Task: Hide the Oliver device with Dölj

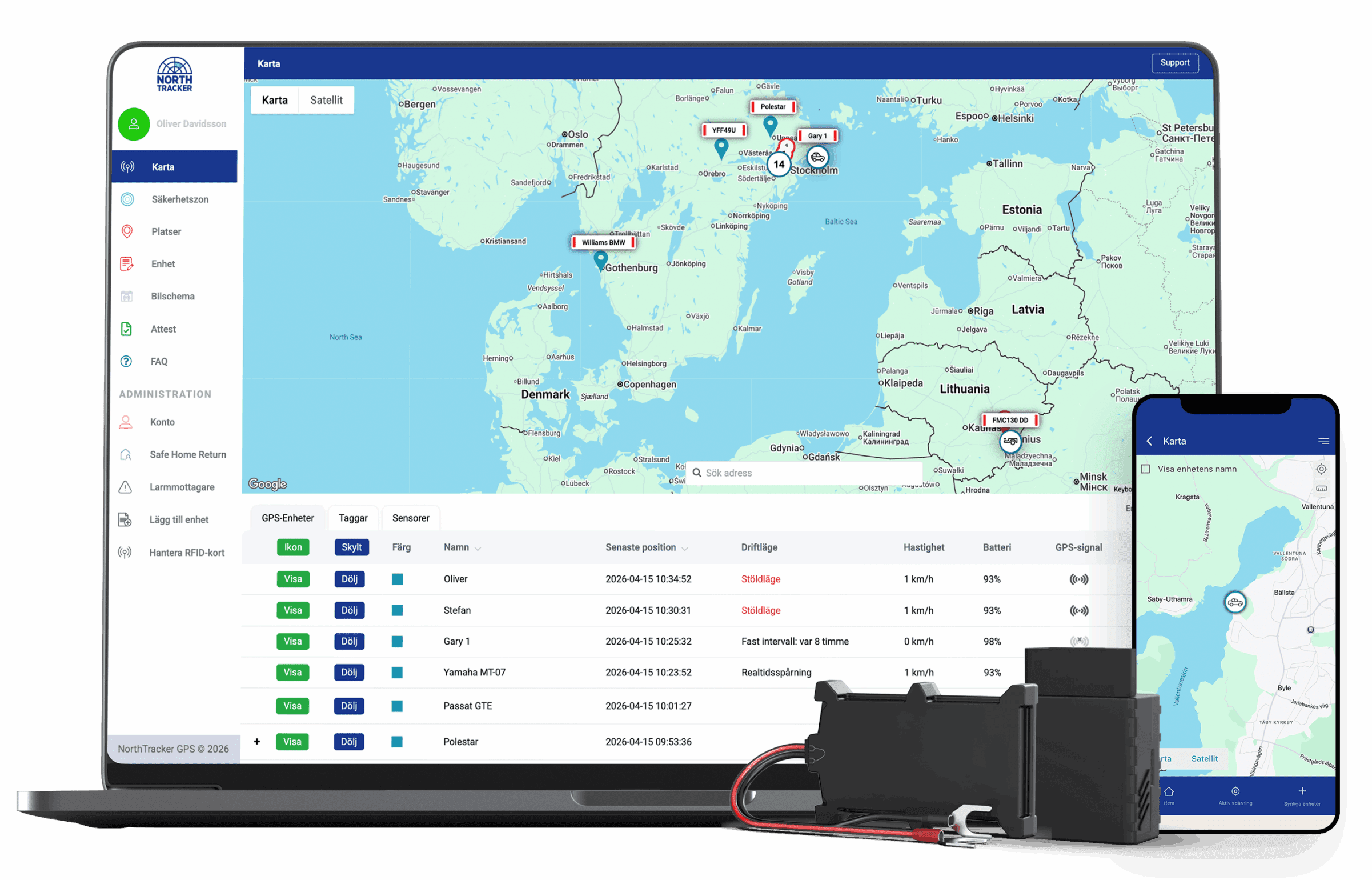Action: click(349, 579)
